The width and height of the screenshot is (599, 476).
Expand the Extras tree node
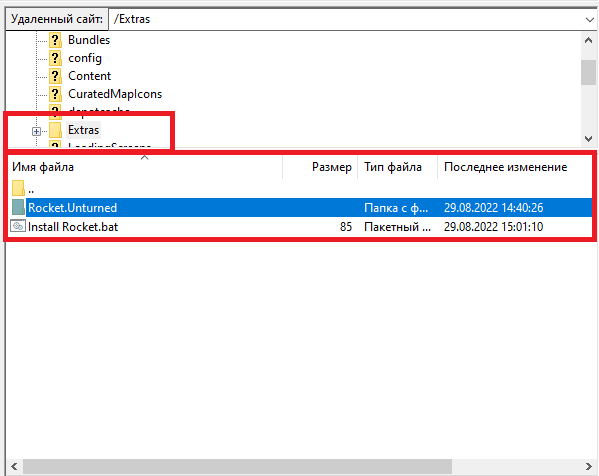coord(36,131)
